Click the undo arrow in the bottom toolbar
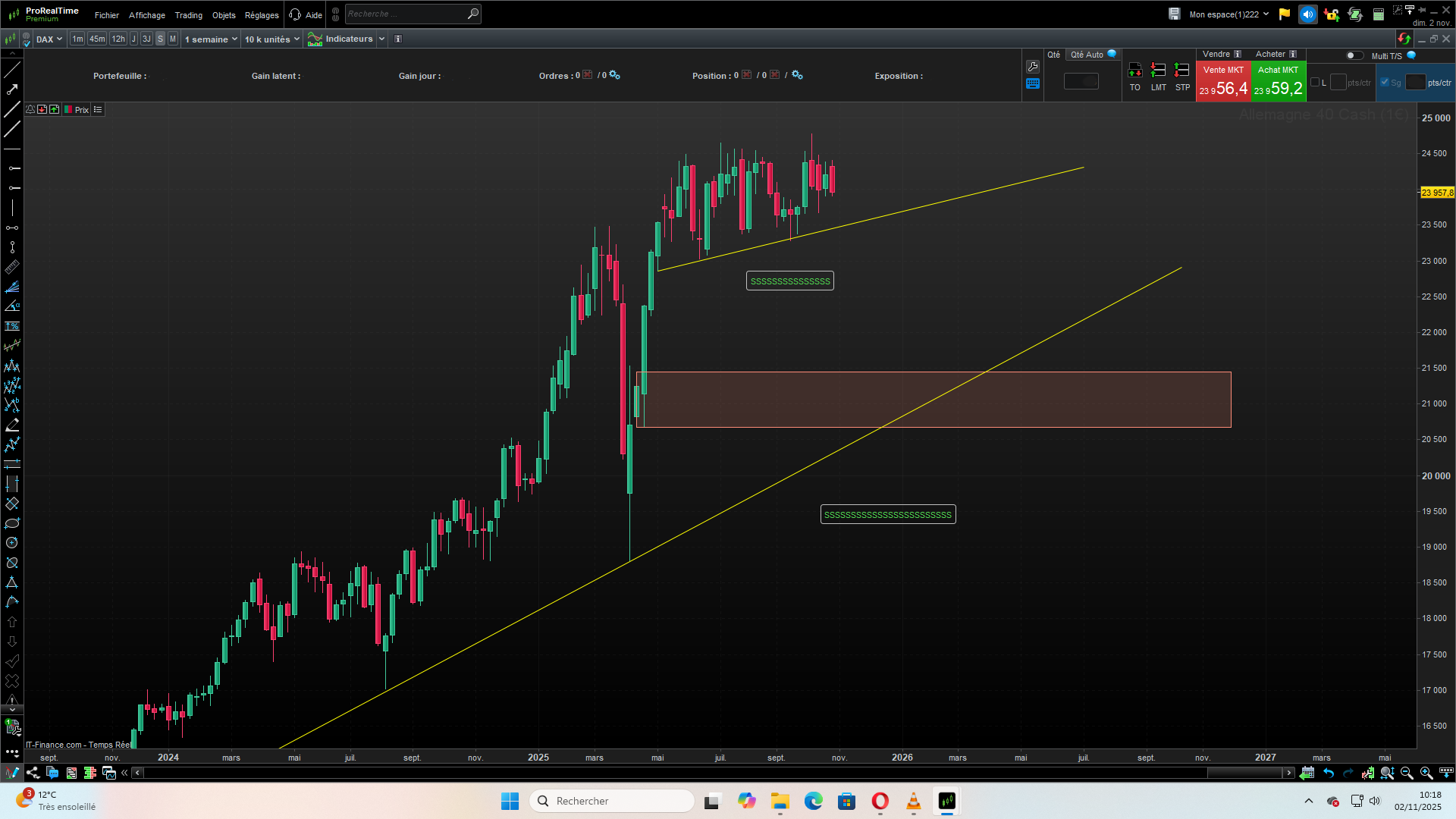 click(1329, 773)
